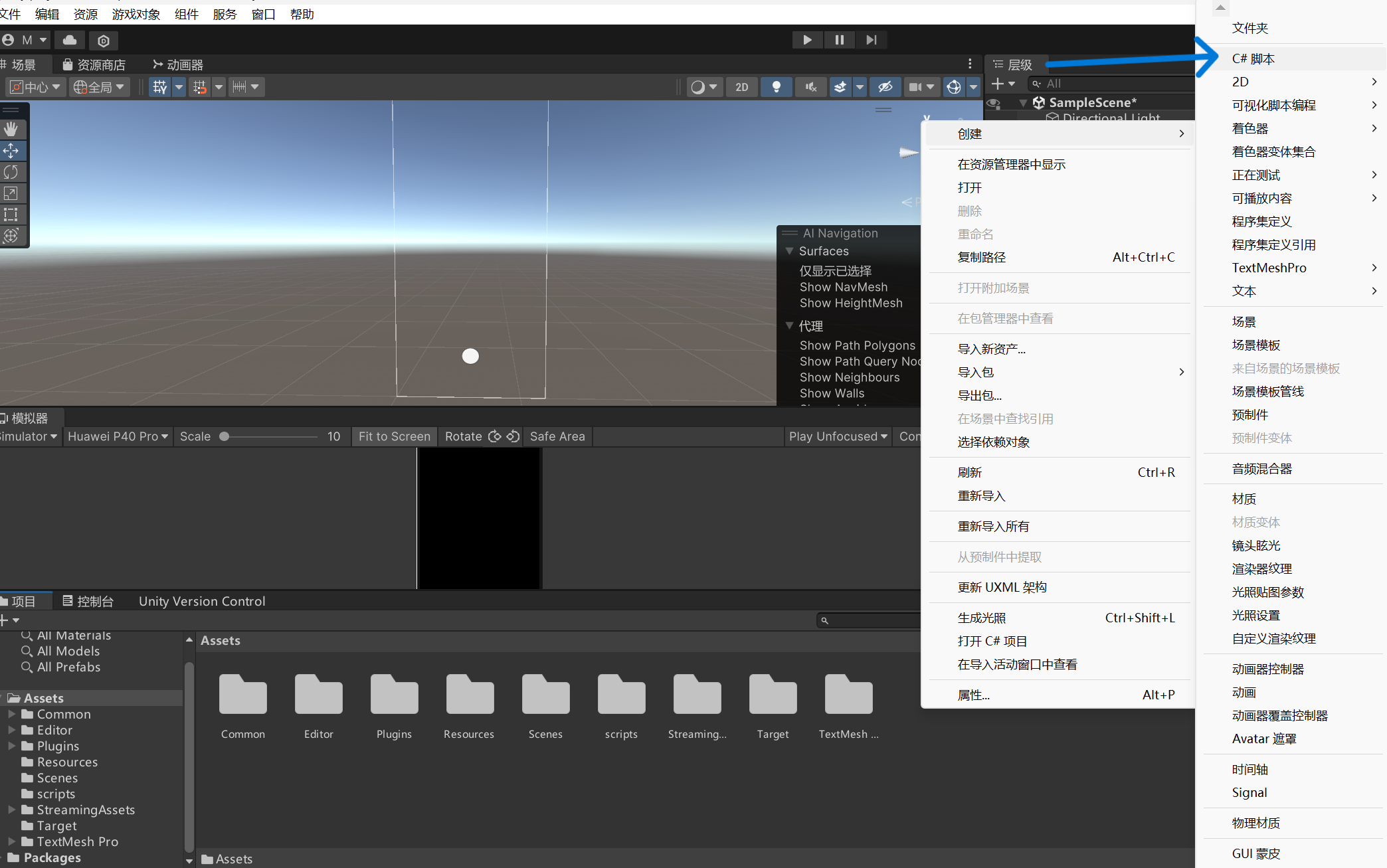Open the scripts folder thumbnail
This screenshot has height=868, width=1387.
[621, 696]
